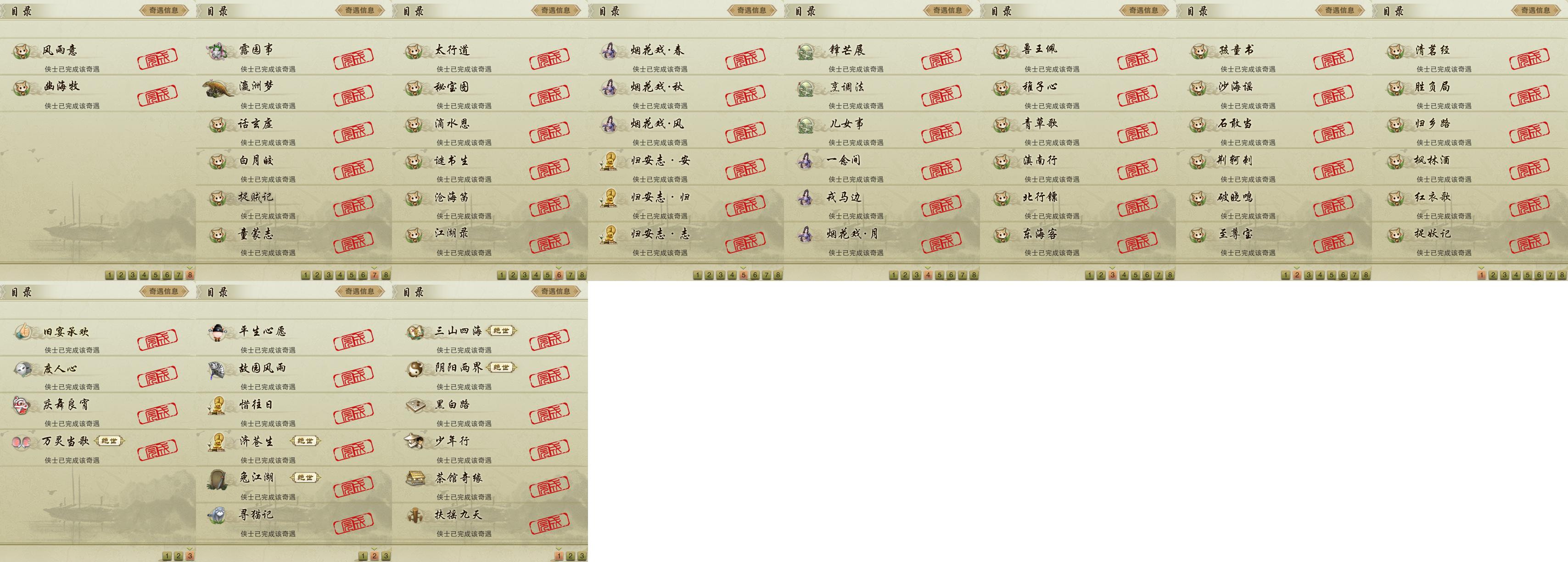Open the teahouse icon for 茶馆奇缘
The width and height of the screenshot is (1568, 562).
415,478
